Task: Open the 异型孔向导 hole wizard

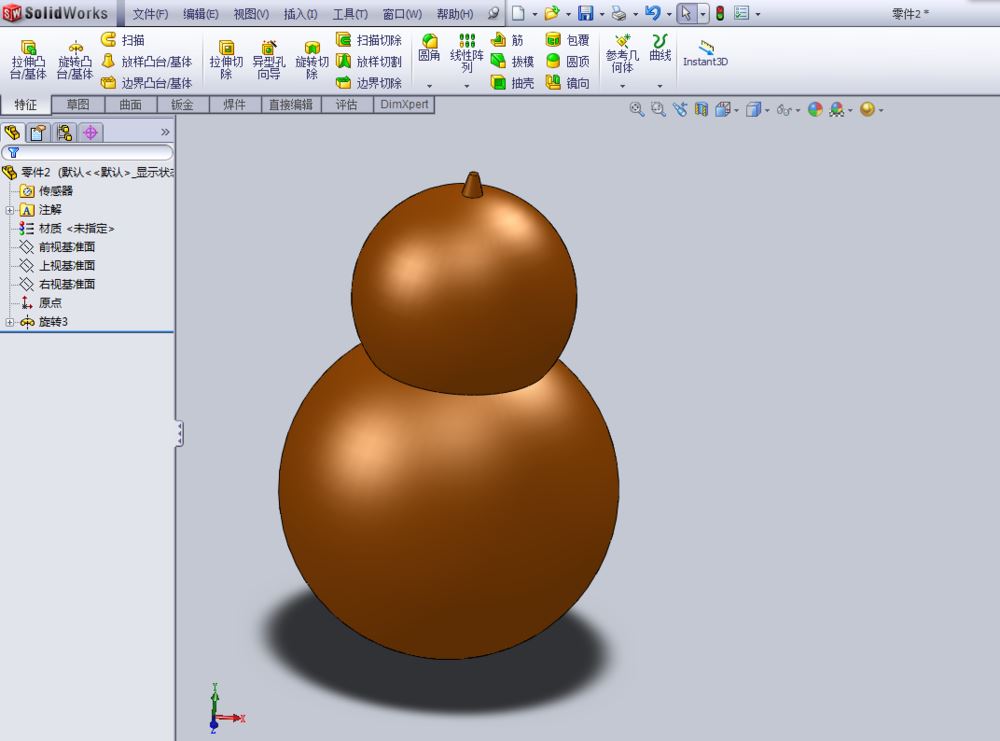Action: click(268, 59)
